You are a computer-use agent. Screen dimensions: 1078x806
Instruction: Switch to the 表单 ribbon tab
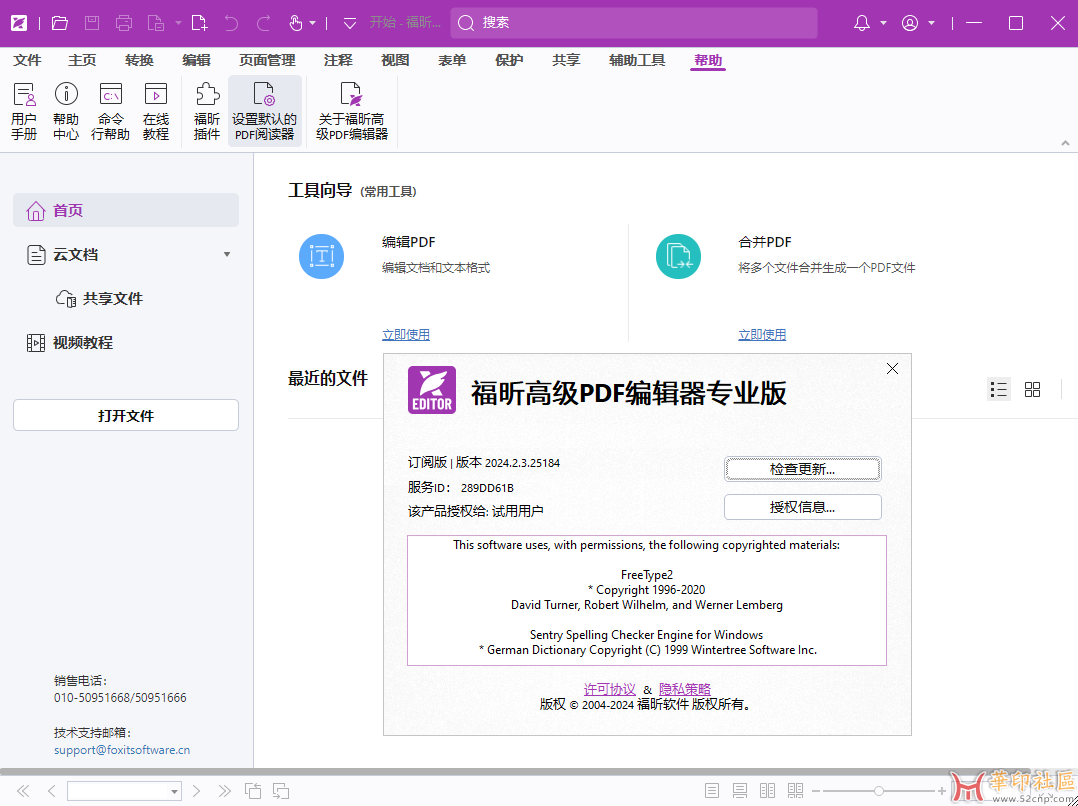[452, 60]
